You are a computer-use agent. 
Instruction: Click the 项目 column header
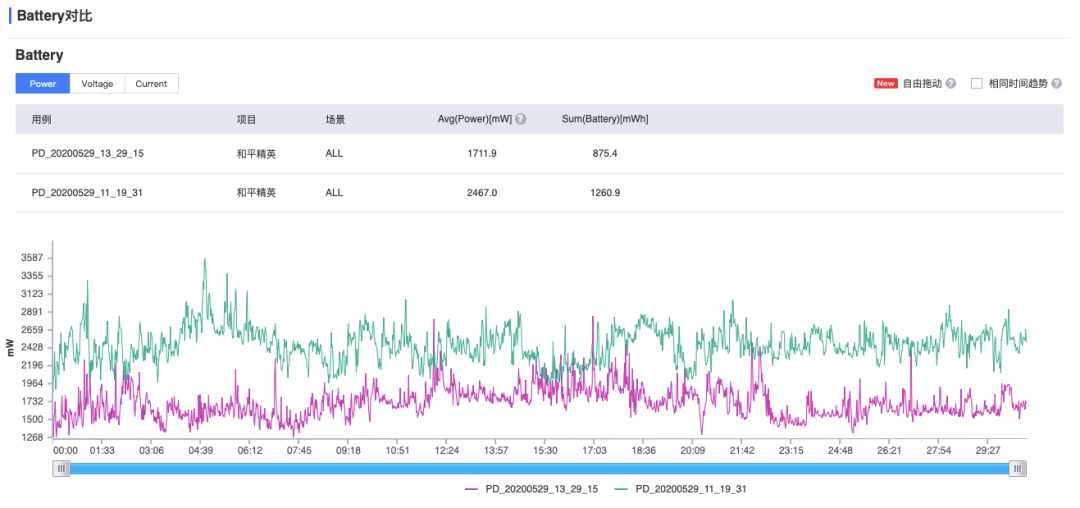point(247,119)
